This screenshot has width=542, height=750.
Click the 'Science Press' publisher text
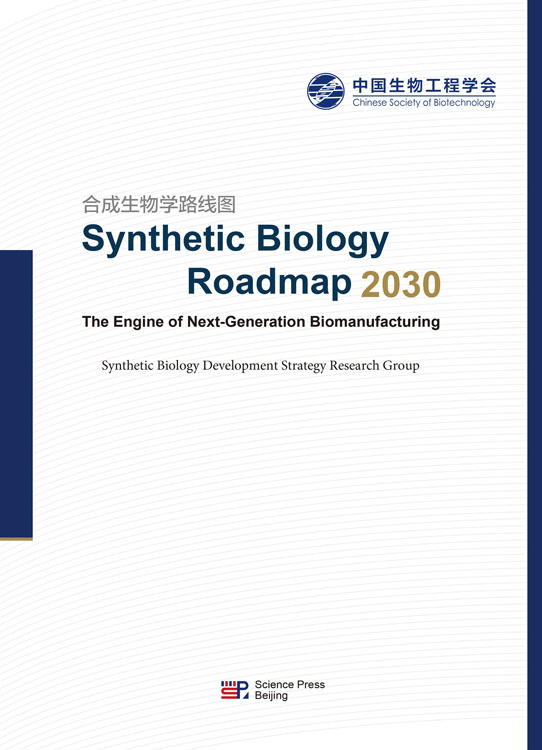(289, 684)
